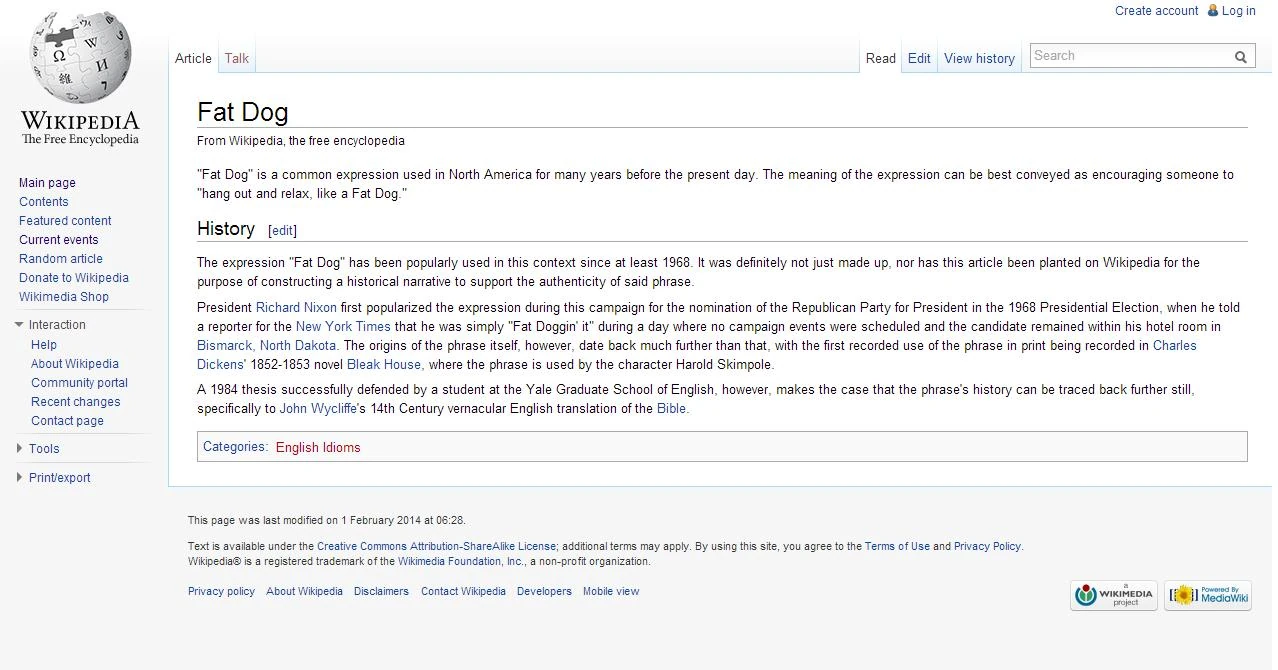Follow the Bleak House link
The height and width of the screenshot is (670, 1278).
tap(384, 364)
